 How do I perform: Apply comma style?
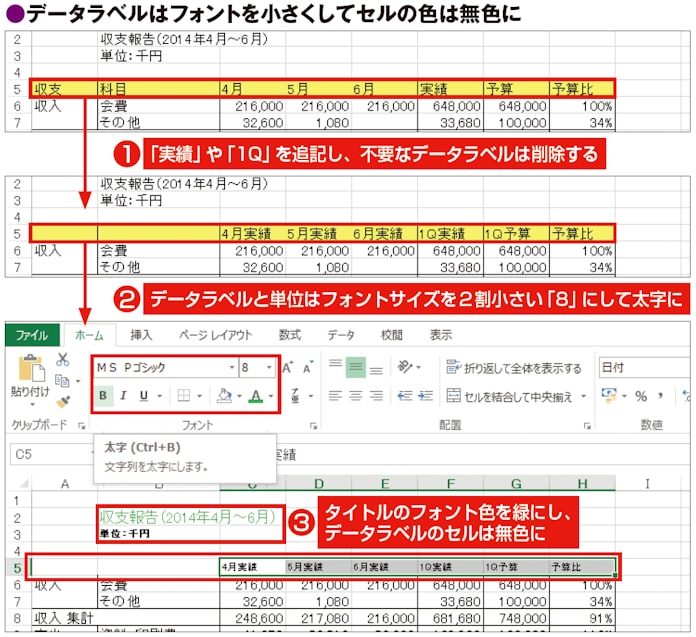[x=661, y=396]
